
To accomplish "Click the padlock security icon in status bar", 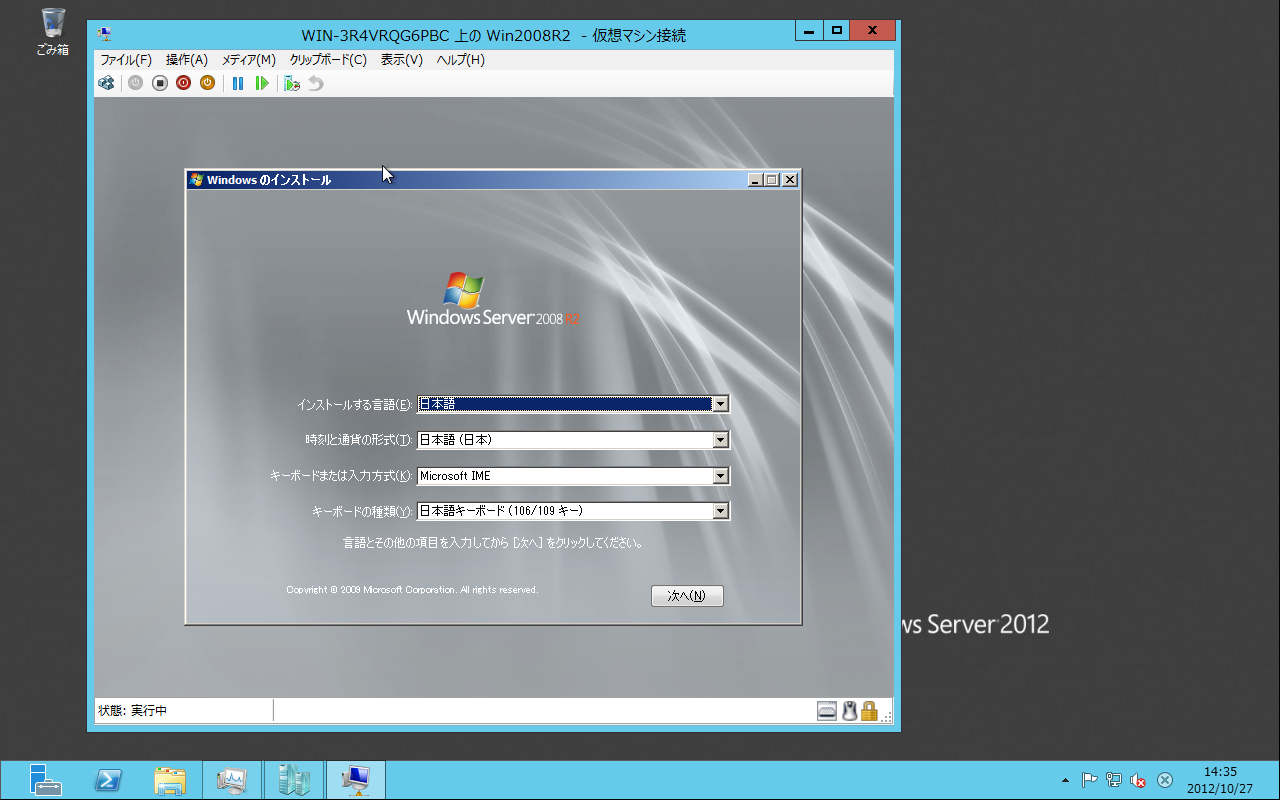I will click(869, 711).
